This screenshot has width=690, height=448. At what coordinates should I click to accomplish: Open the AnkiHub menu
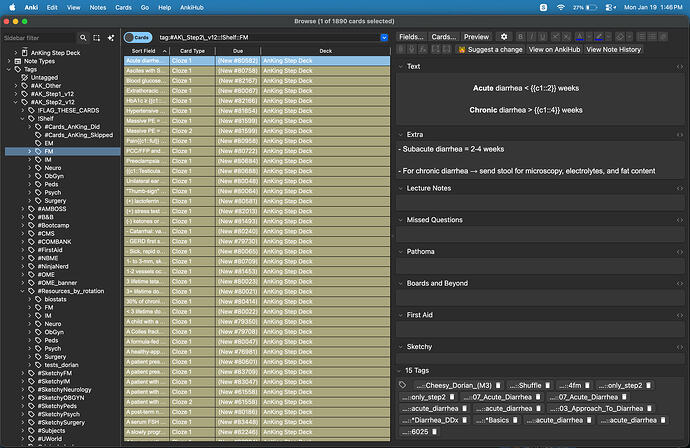(x=191, y=7)
